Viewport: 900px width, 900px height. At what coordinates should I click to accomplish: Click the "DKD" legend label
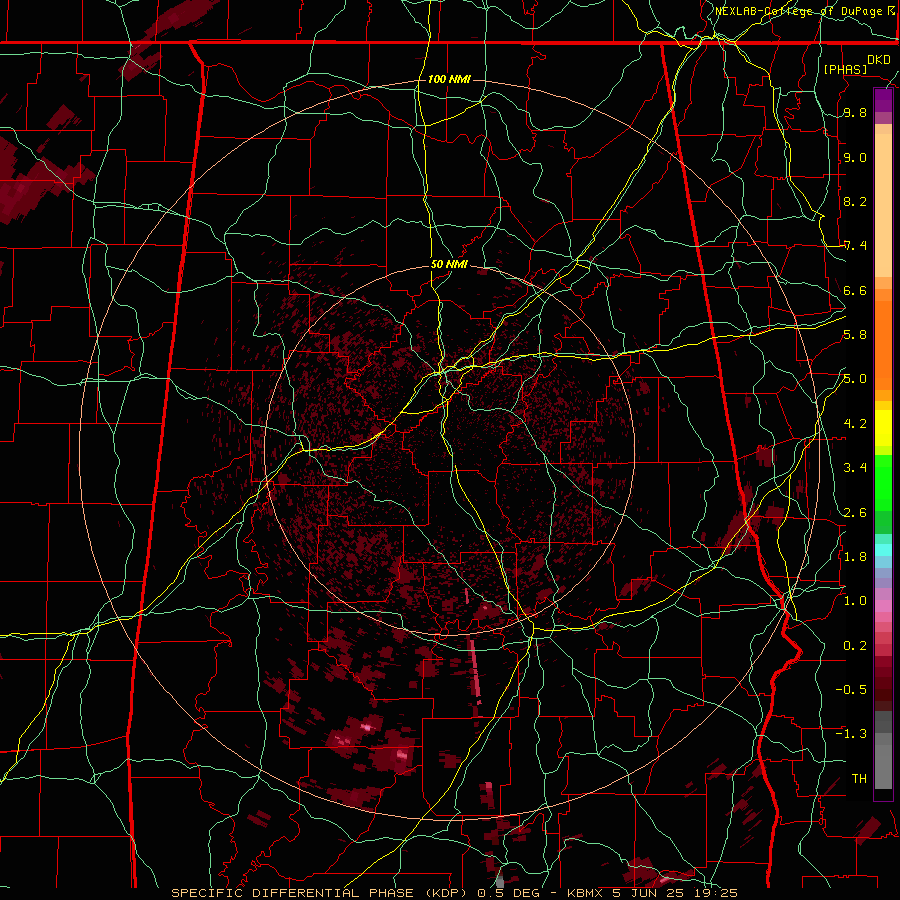(x=878, y=60)
